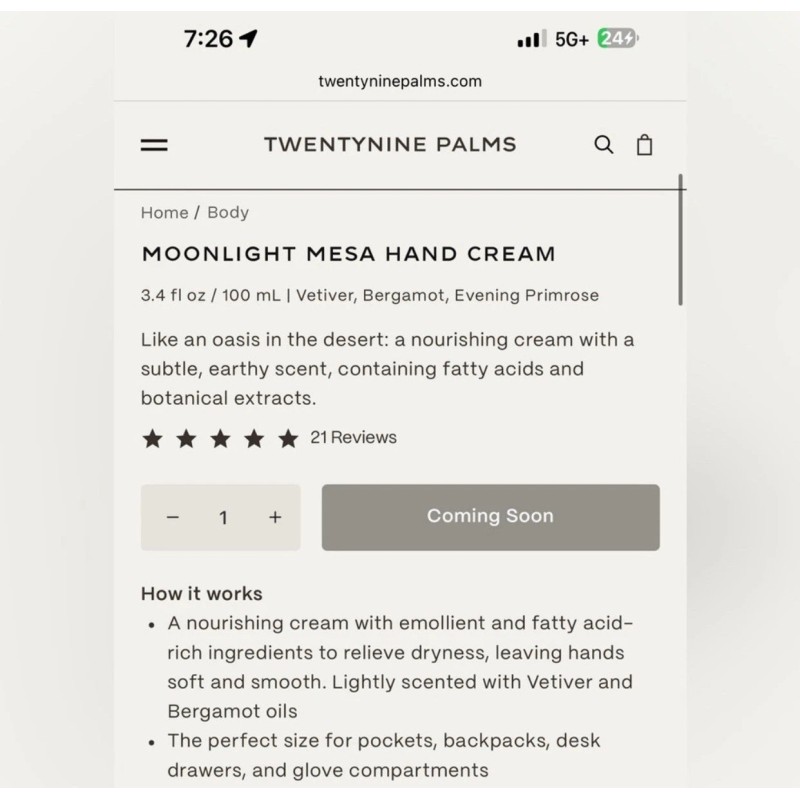Click the first rating star

(x=152, y=438)
